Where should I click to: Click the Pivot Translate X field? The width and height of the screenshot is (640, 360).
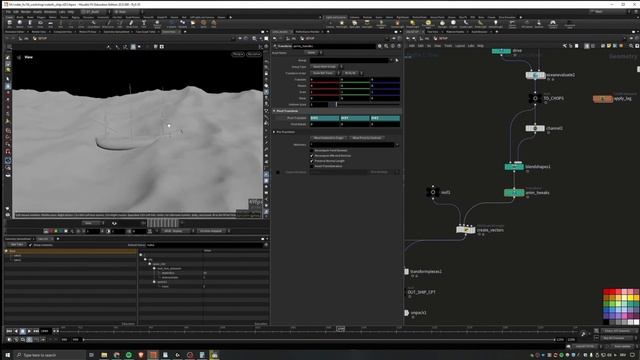324,118
